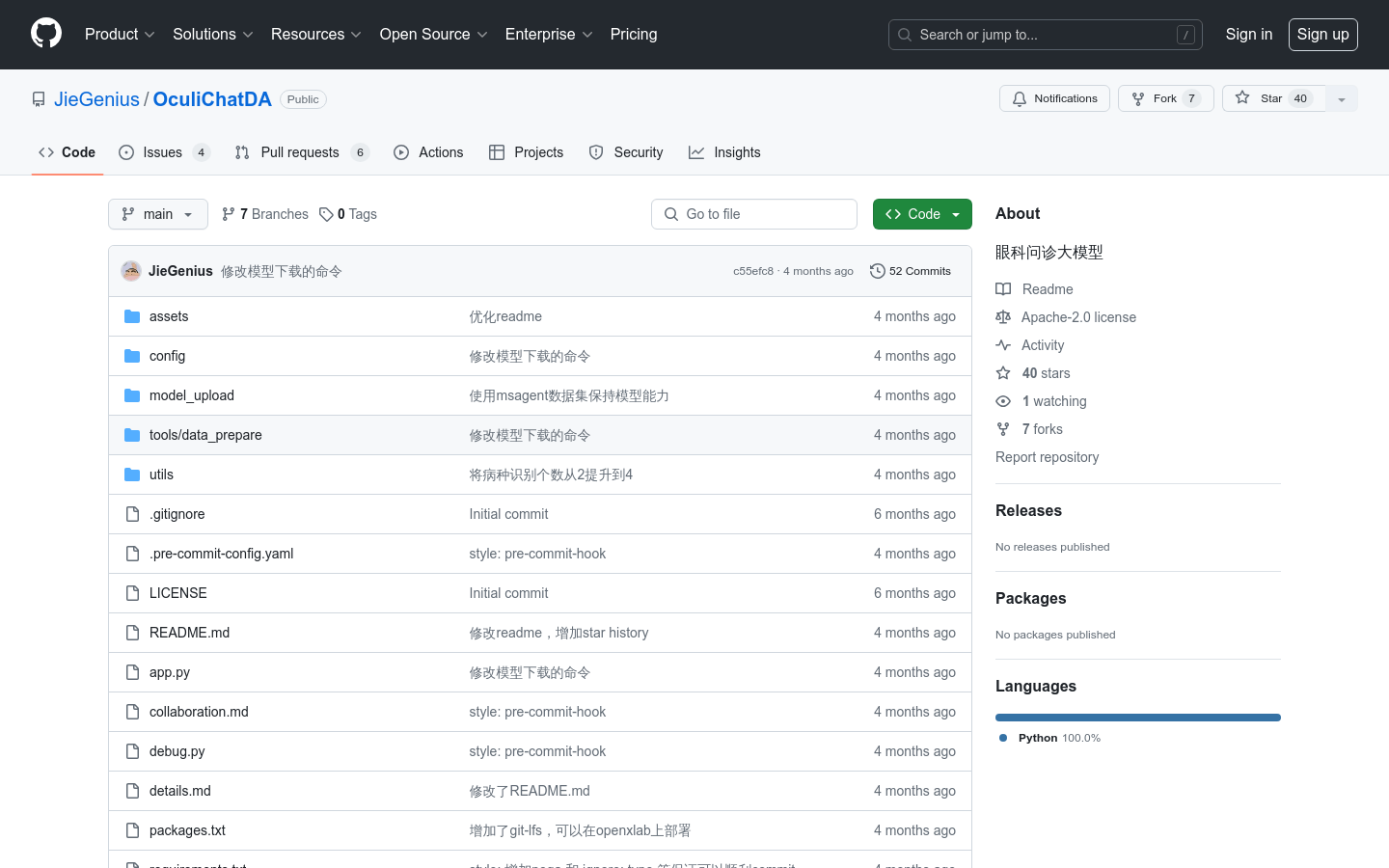Screen dimensions: 1389x868
Task: Switch to the Pull requests tab
Action: (300, 152)
